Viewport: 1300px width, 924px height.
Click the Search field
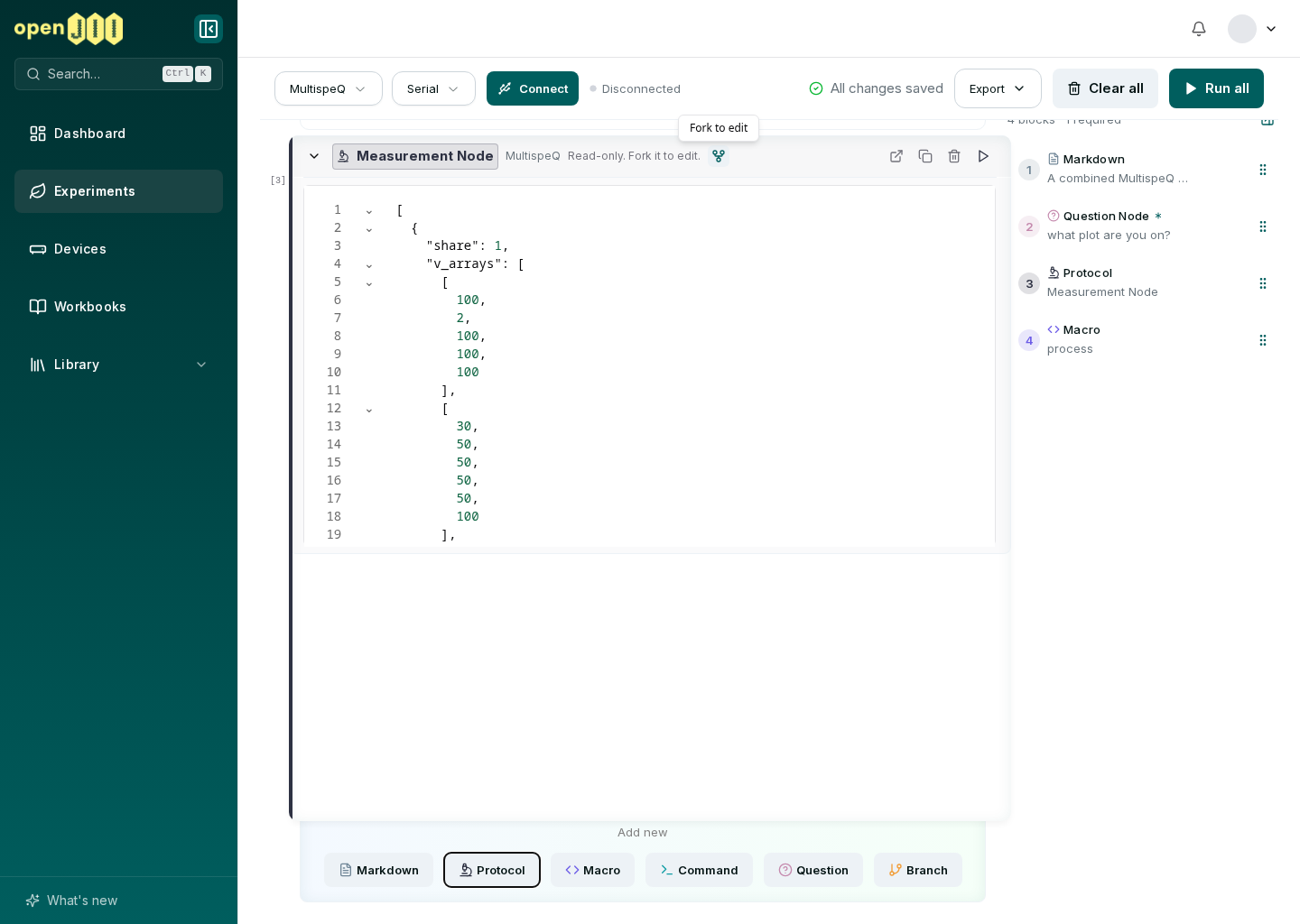coord(118,74)
